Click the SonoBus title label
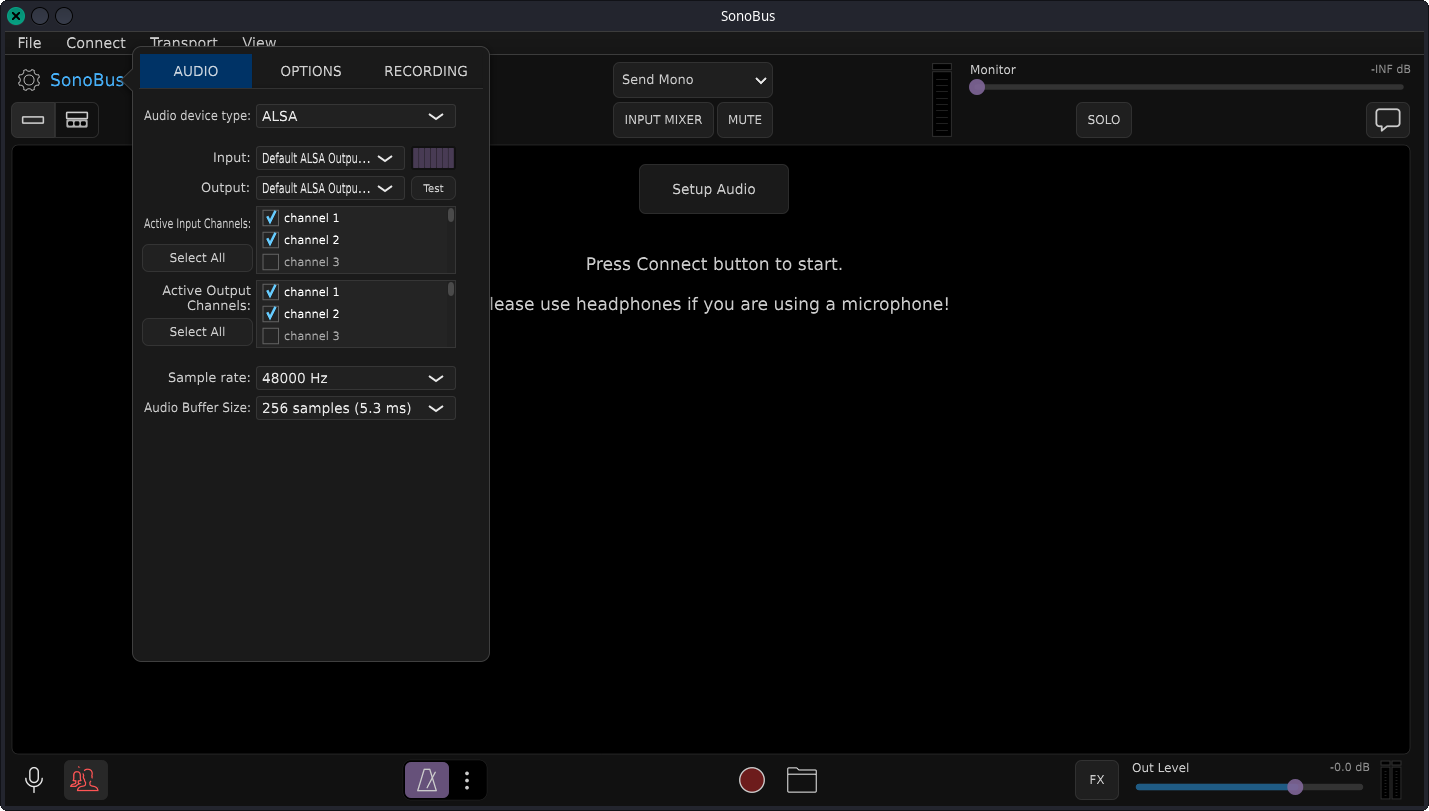This screenshot has width=1429, height=811. point(87,80)
